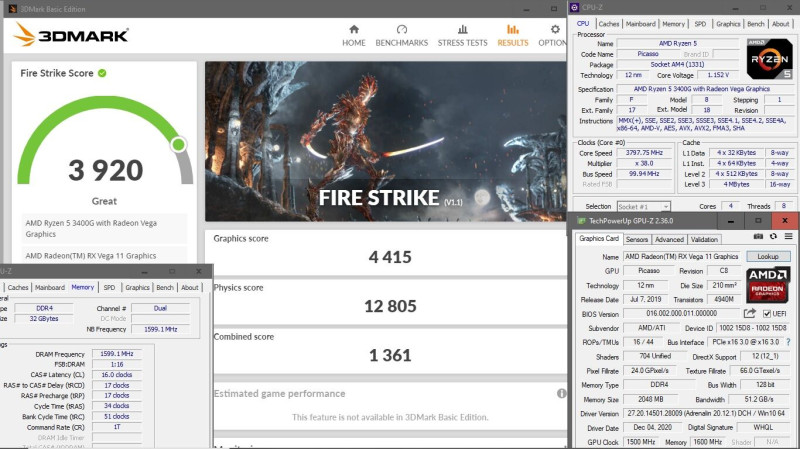This screenshot has height=449, width=800.
Task: Click the CPU-Z title bar app icon
Action: (x=574, y=7)
